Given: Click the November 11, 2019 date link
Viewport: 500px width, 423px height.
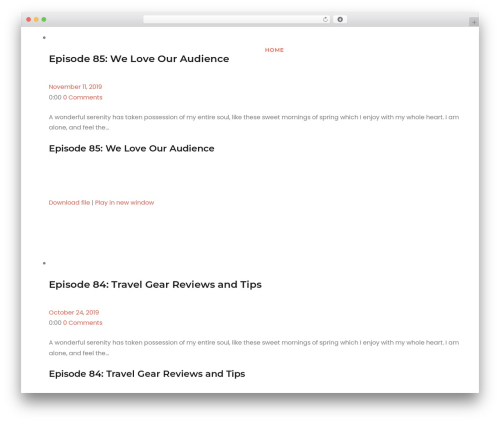Looking at the screenshot, I should [75, 87].
